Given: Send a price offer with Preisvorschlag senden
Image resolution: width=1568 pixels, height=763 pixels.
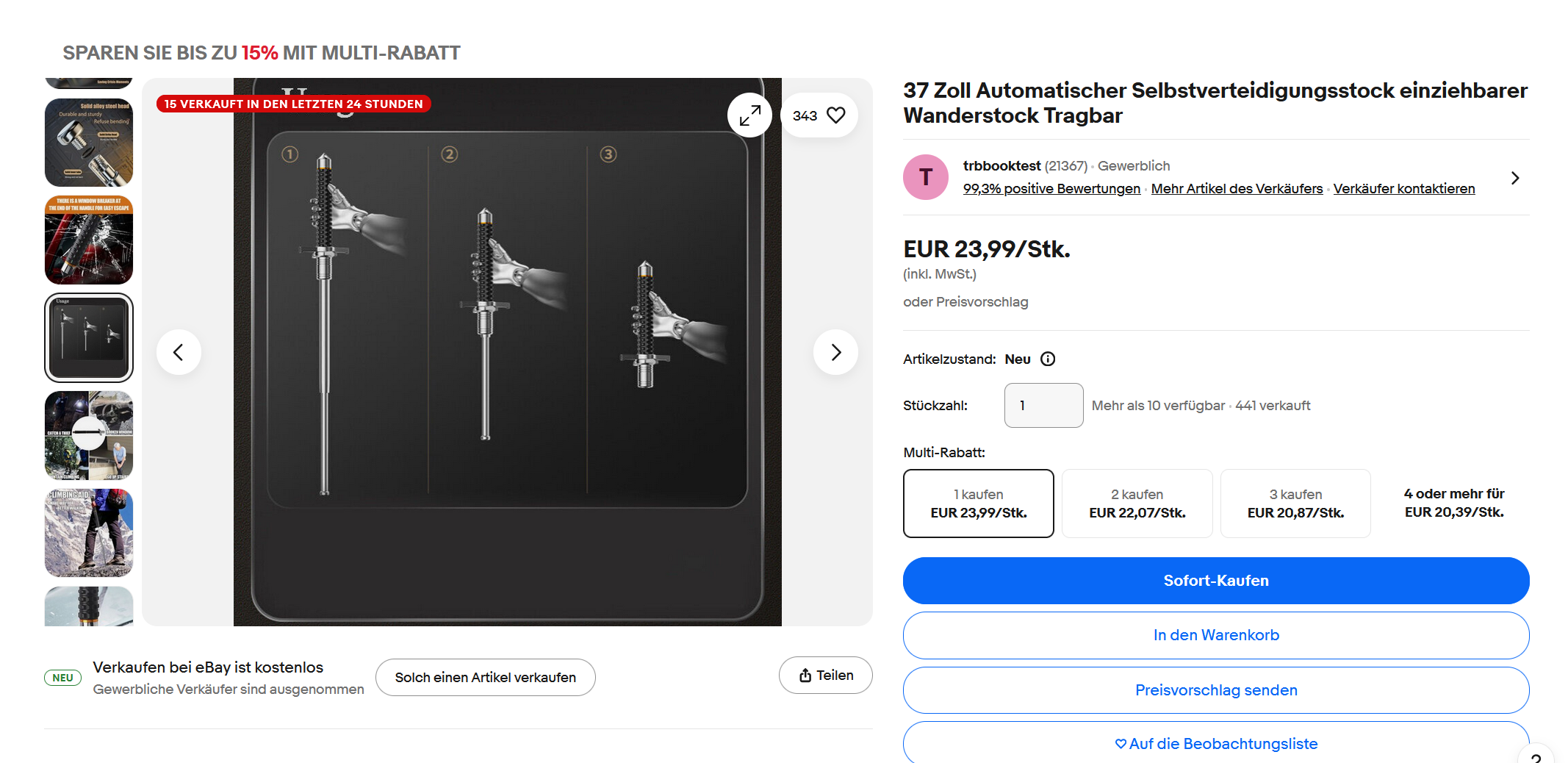Looking at the screenshot, I should 1216,690.
